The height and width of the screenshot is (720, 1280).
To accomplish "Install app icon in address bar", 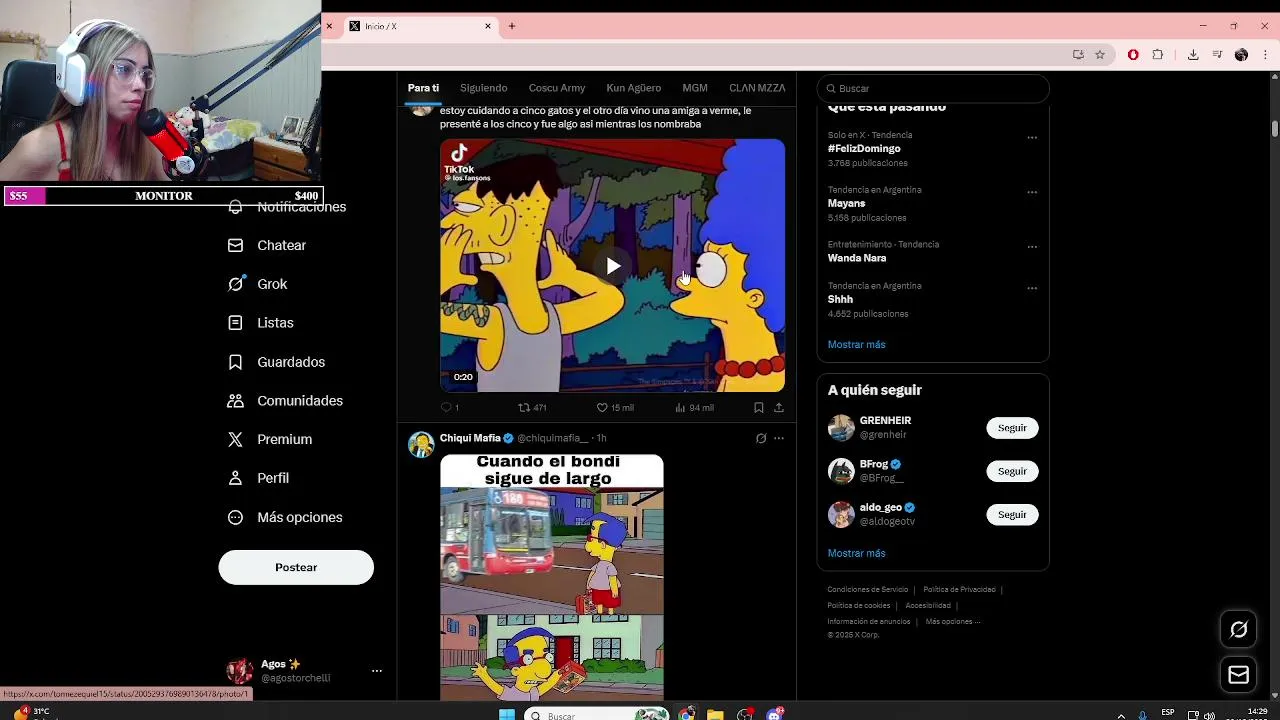I will [x=1078, y=55].
